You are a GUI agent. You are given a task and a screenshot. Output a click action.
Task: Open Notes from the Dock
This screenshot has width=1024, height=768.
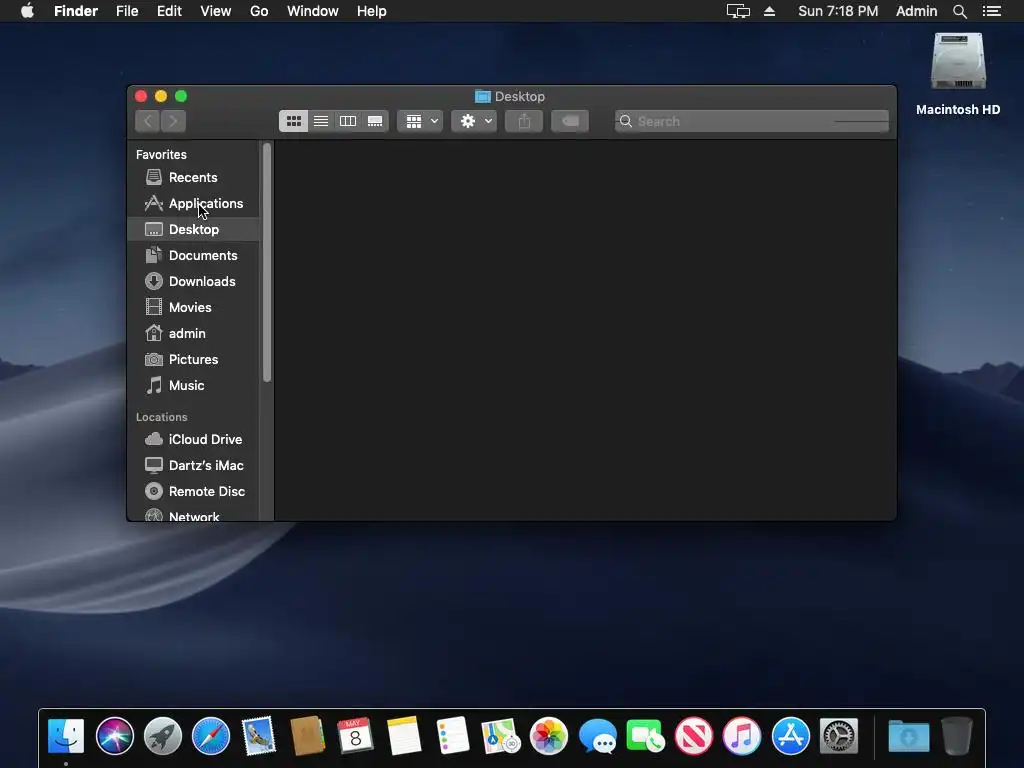404,736
